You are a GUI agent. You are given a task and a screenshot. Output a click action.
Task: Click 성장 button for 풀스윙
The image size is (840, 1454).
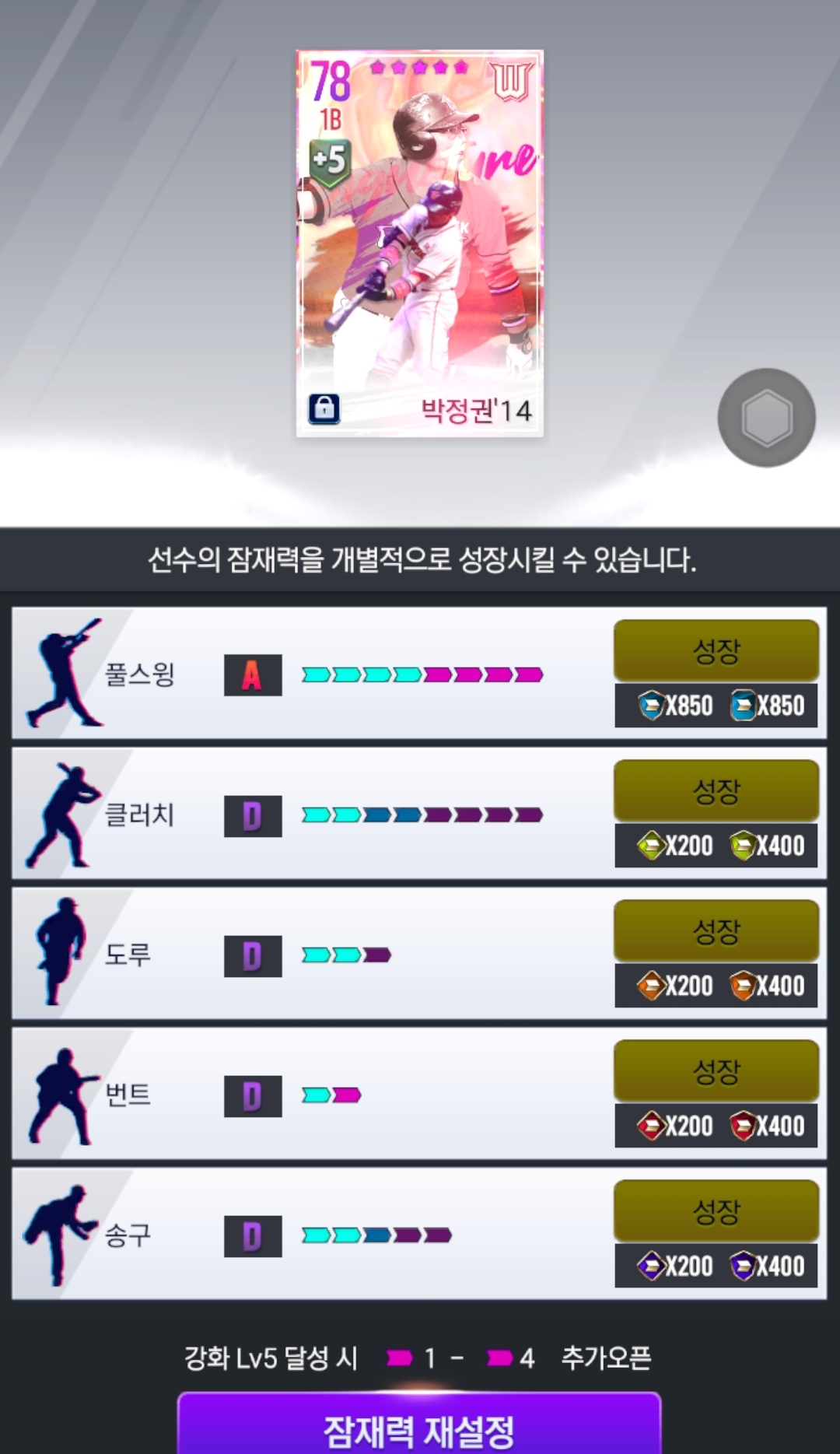click(716, 651)
